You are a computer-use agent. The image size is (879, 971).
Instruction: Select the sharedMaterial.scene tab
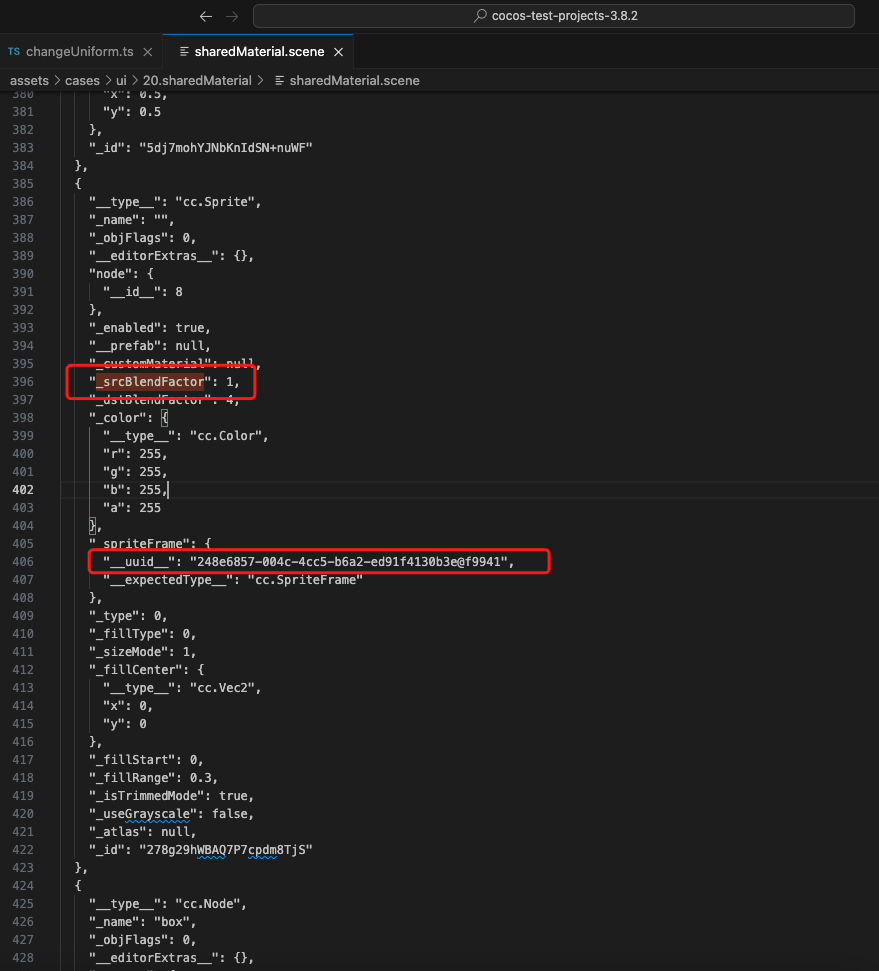(258, 51)
